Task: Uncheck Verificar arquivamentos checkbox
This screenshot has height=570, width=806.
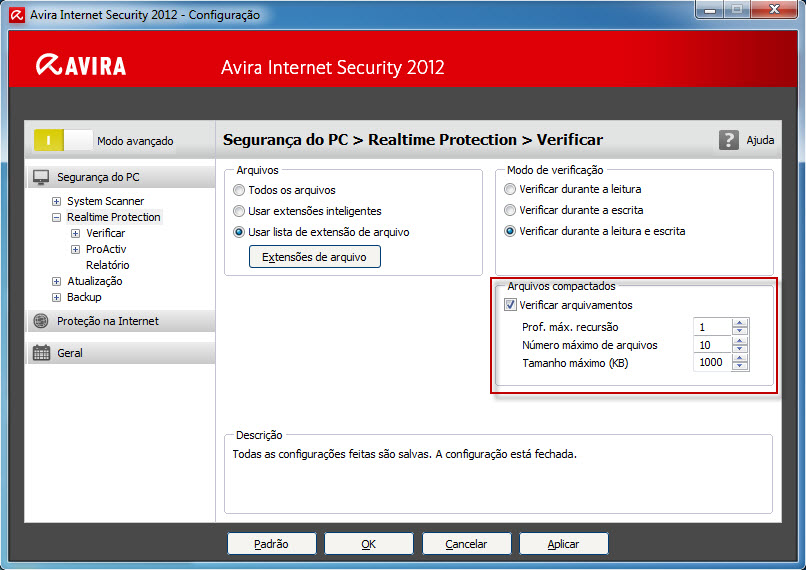Action: click(x=510, y=305)
